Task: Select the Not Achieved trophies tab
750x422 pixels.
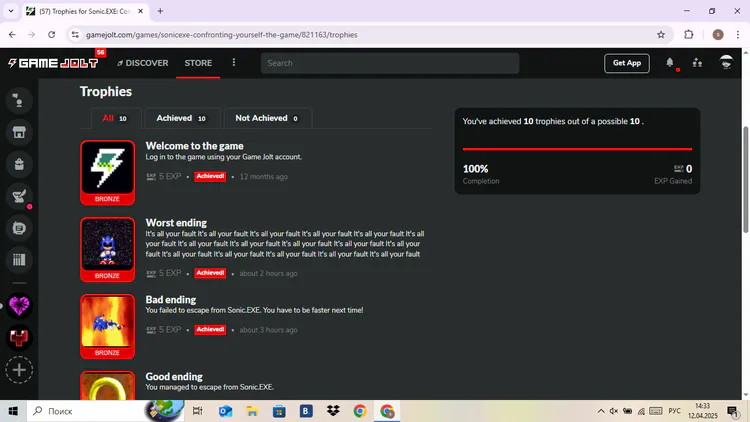Action: pos(267,118)
